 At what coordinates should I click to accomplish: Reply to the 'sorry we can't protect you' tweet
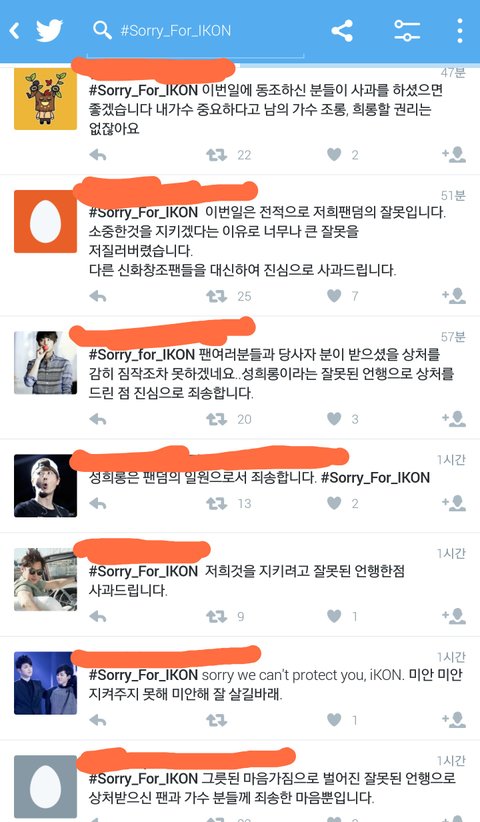[98, 720]
